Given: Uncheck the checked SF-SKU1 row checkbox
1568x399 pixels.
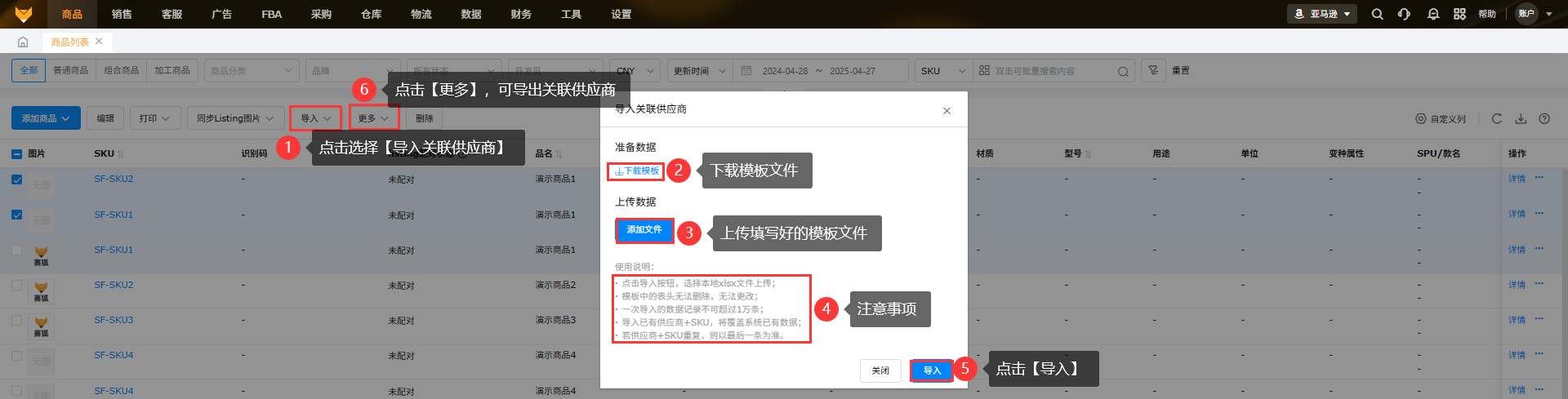Looking at the screenshot, I should click(x=16, y=215).
